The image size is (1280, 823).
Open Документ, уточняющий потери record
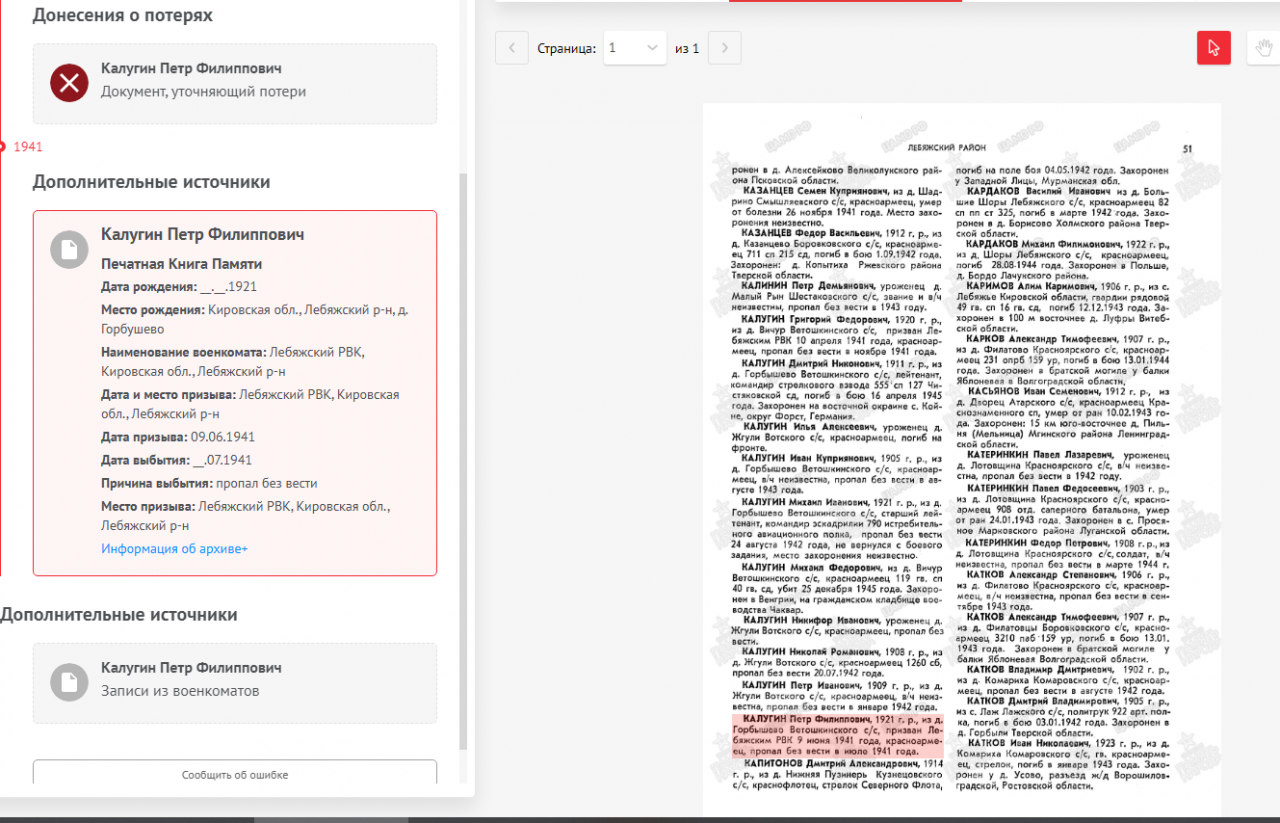[x=203, y=92]
